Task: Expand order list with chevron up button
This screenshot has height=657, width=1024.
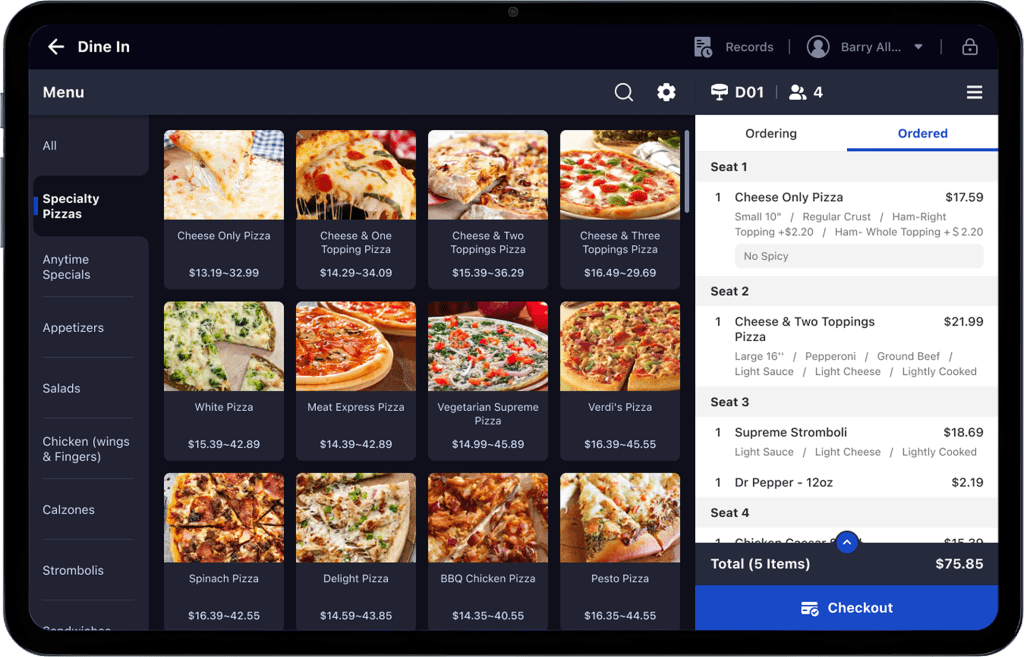Action: click(846, 542)
